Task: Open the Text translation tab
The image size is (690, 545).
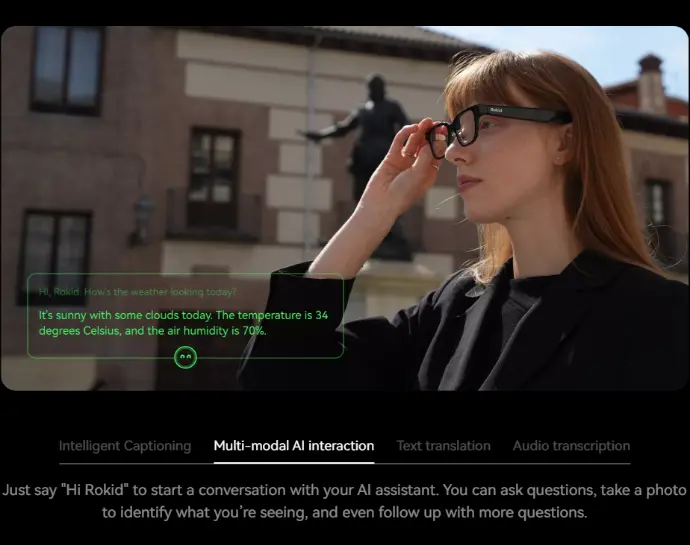Action: point(443,446)
